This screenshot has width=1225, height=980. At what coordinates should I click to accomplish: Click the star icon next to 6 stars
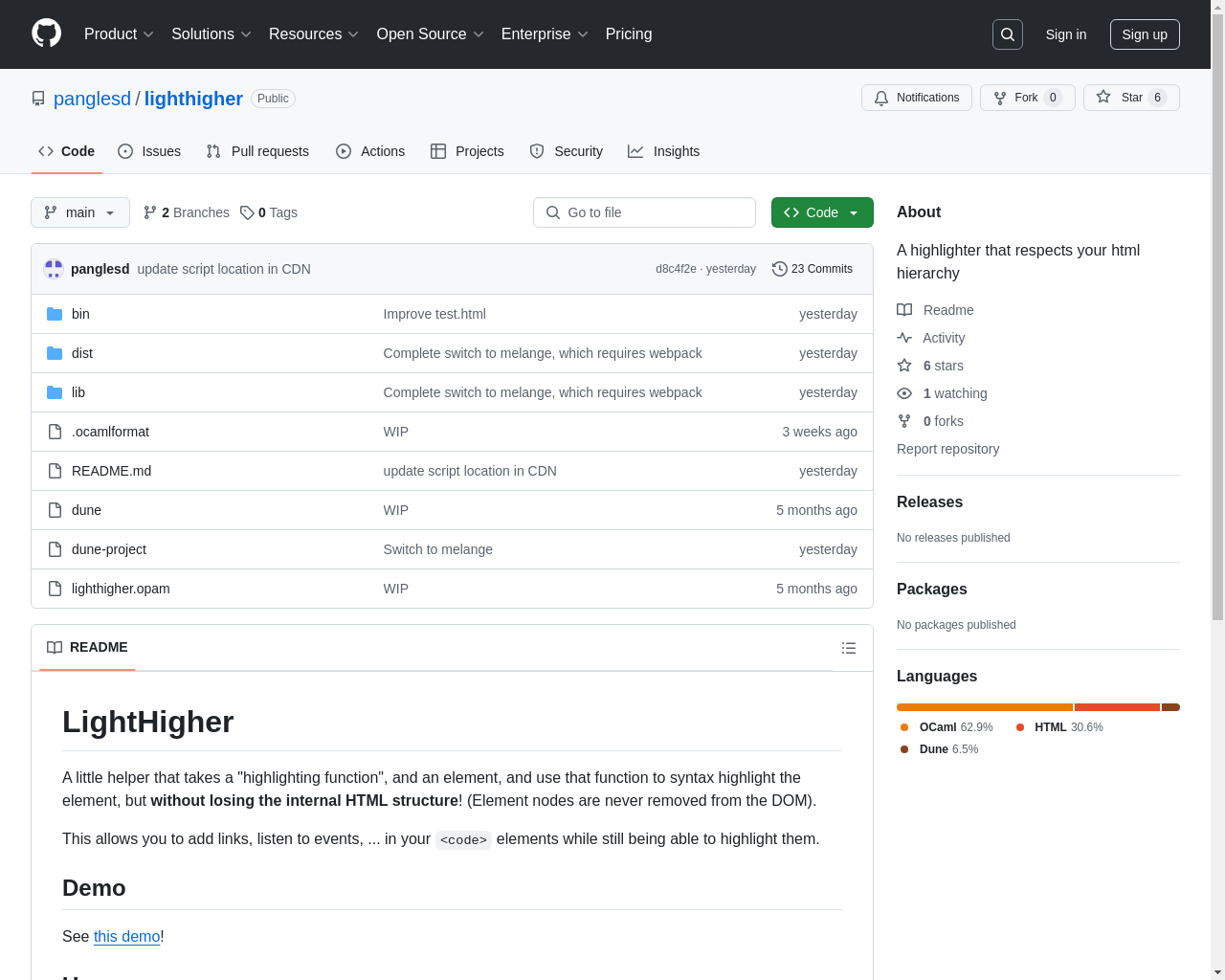tap(904, 366)
